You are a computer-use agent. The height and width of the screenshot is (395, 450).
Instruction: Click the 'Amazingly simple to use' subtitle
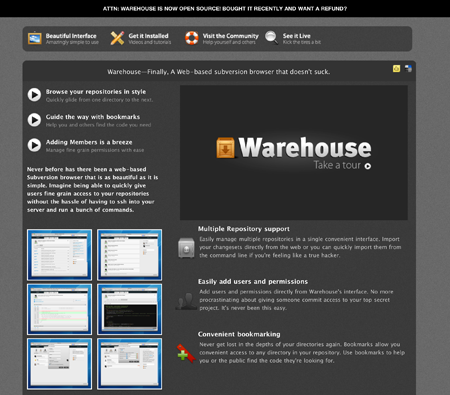point(72,42)
